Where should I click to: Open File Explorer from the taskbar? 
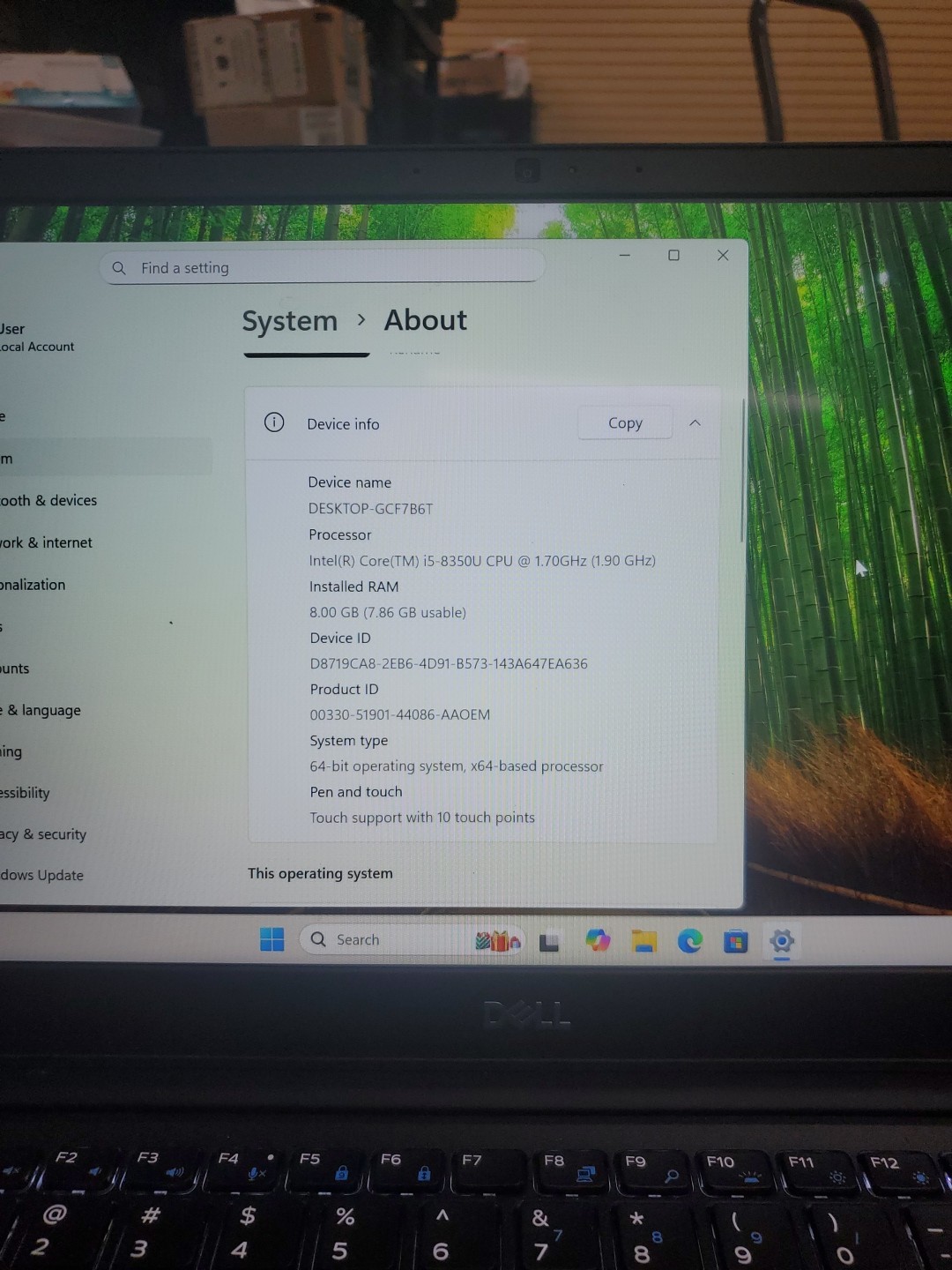coord(644,942)
